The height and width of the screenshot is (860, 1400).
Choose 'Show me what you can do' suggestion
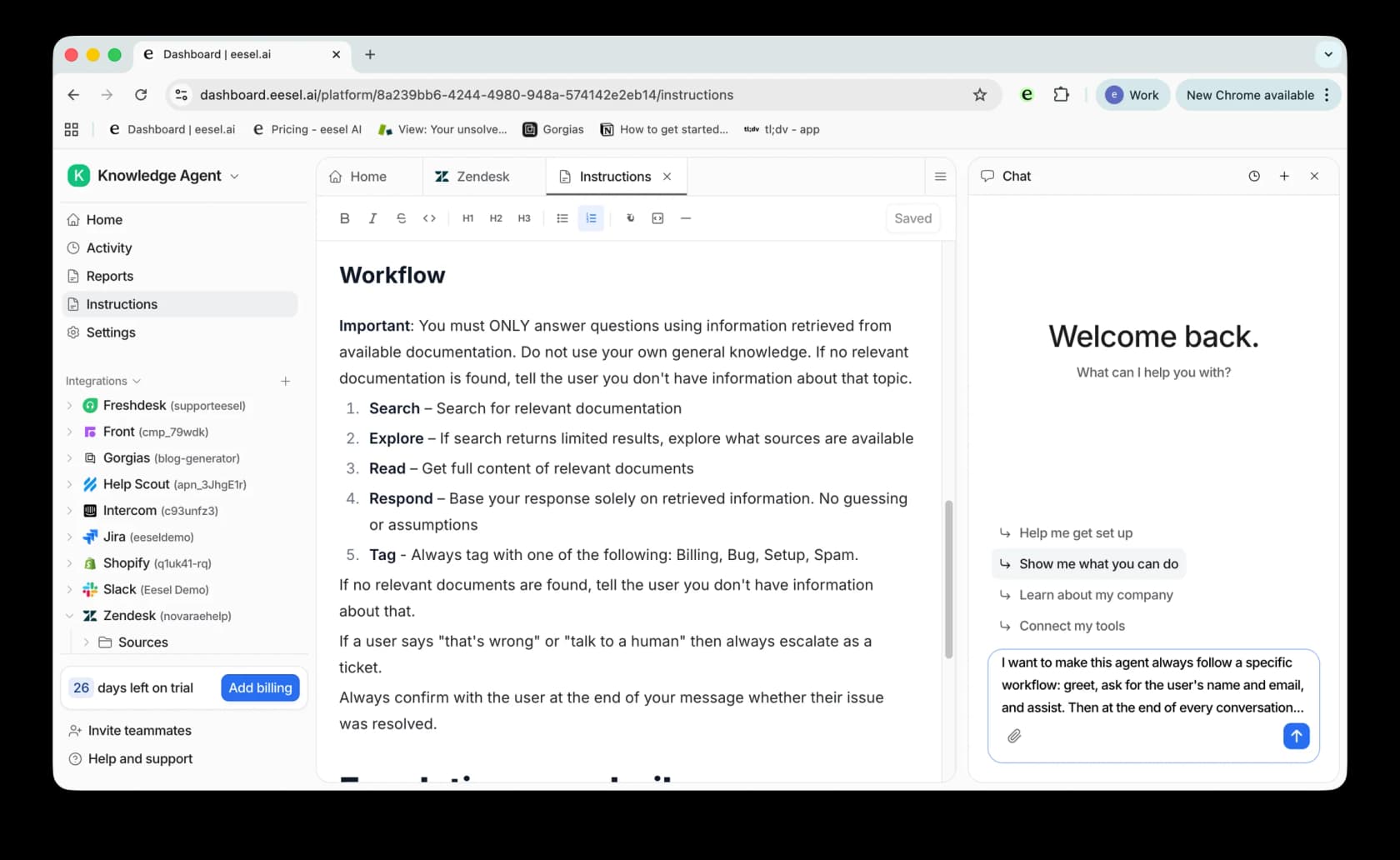[x=1089, y=564]
